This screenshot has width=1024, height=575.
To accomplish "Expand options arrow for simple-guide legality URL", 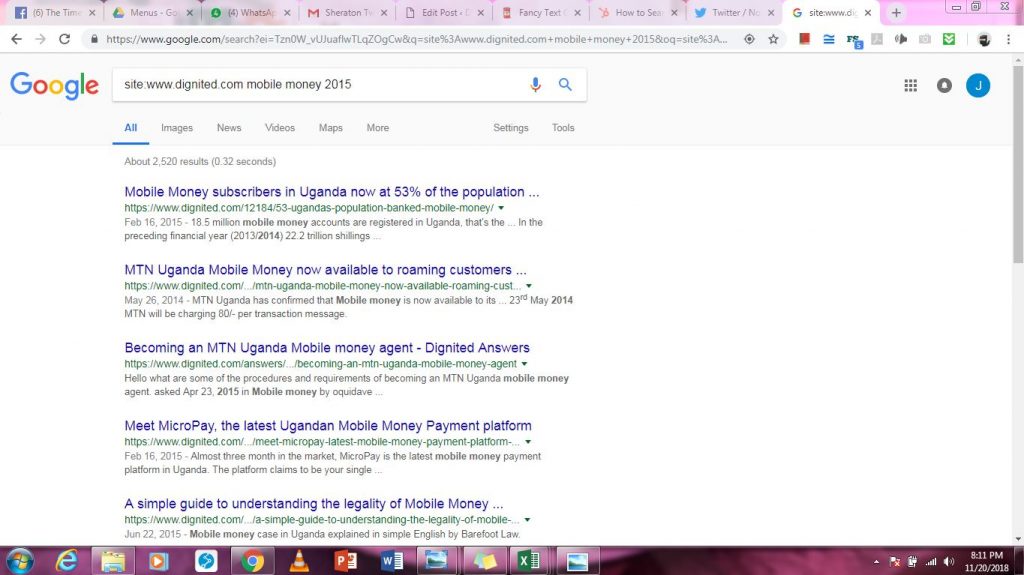I will click(x=527, y=520).
